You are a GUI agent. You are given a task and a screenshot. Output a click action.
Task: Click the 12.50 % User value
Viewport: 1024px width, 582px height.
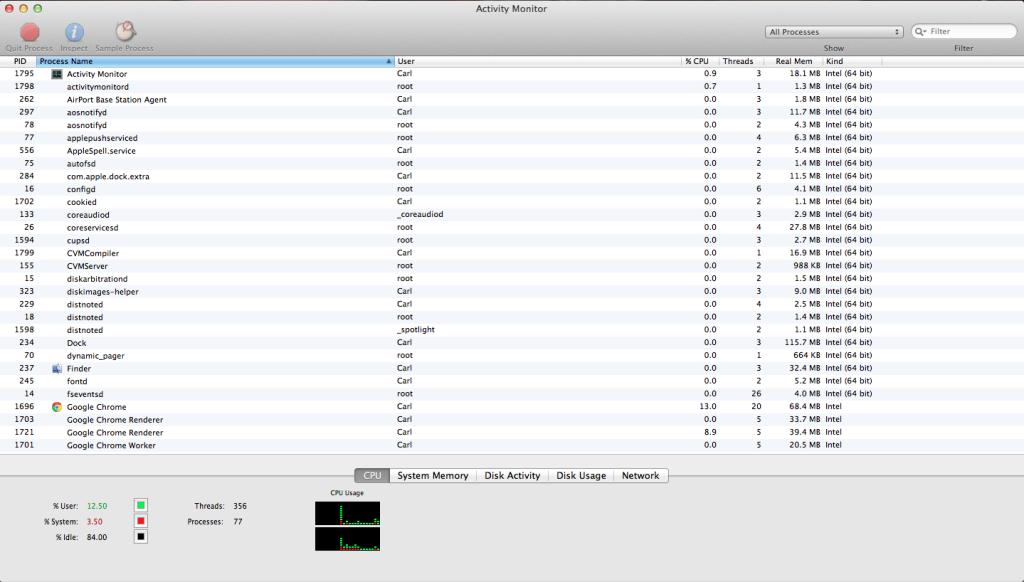[x=97, y=506]
